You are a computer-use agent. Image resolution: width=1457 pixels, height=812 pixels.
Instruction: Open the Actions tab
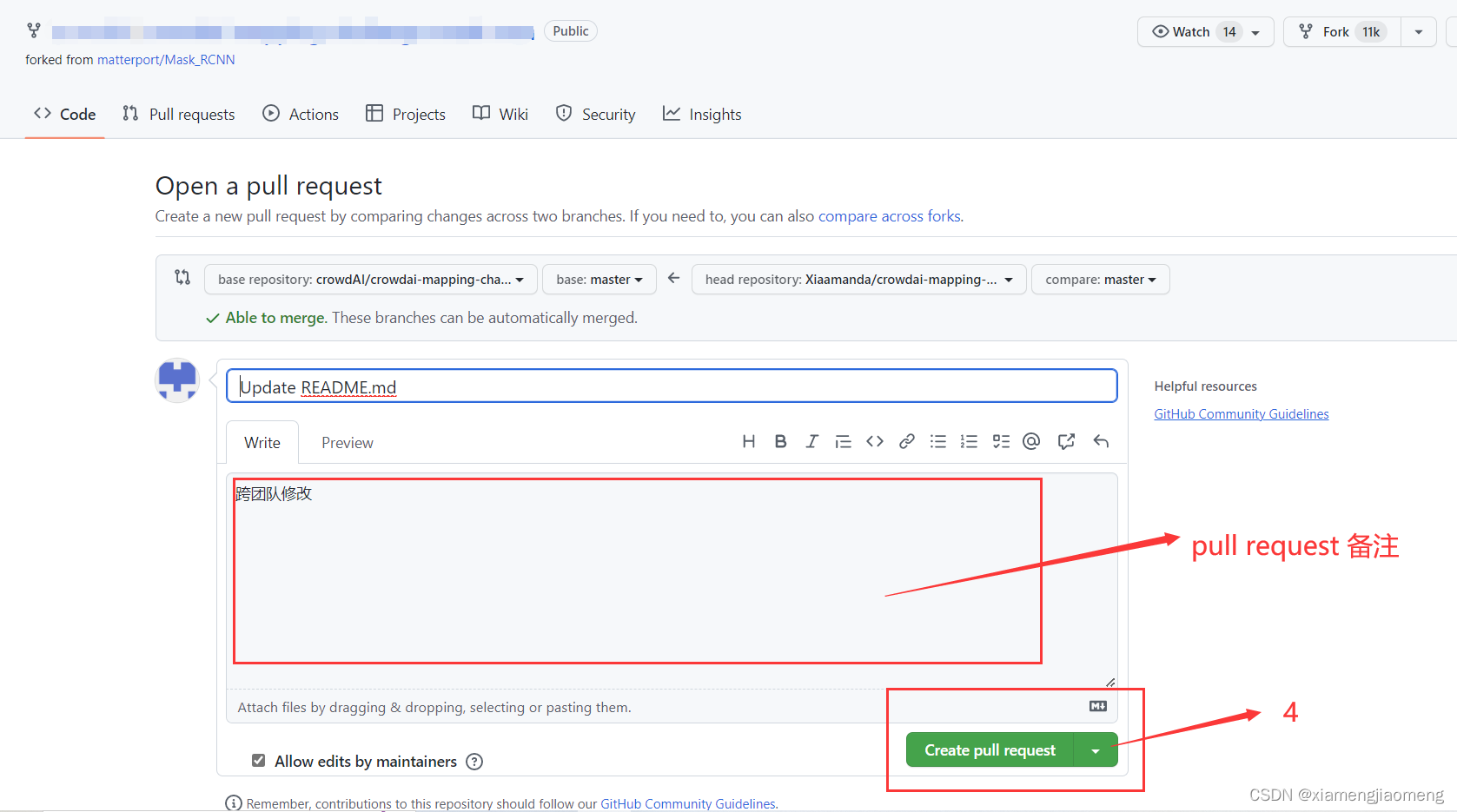coord(301,114)
